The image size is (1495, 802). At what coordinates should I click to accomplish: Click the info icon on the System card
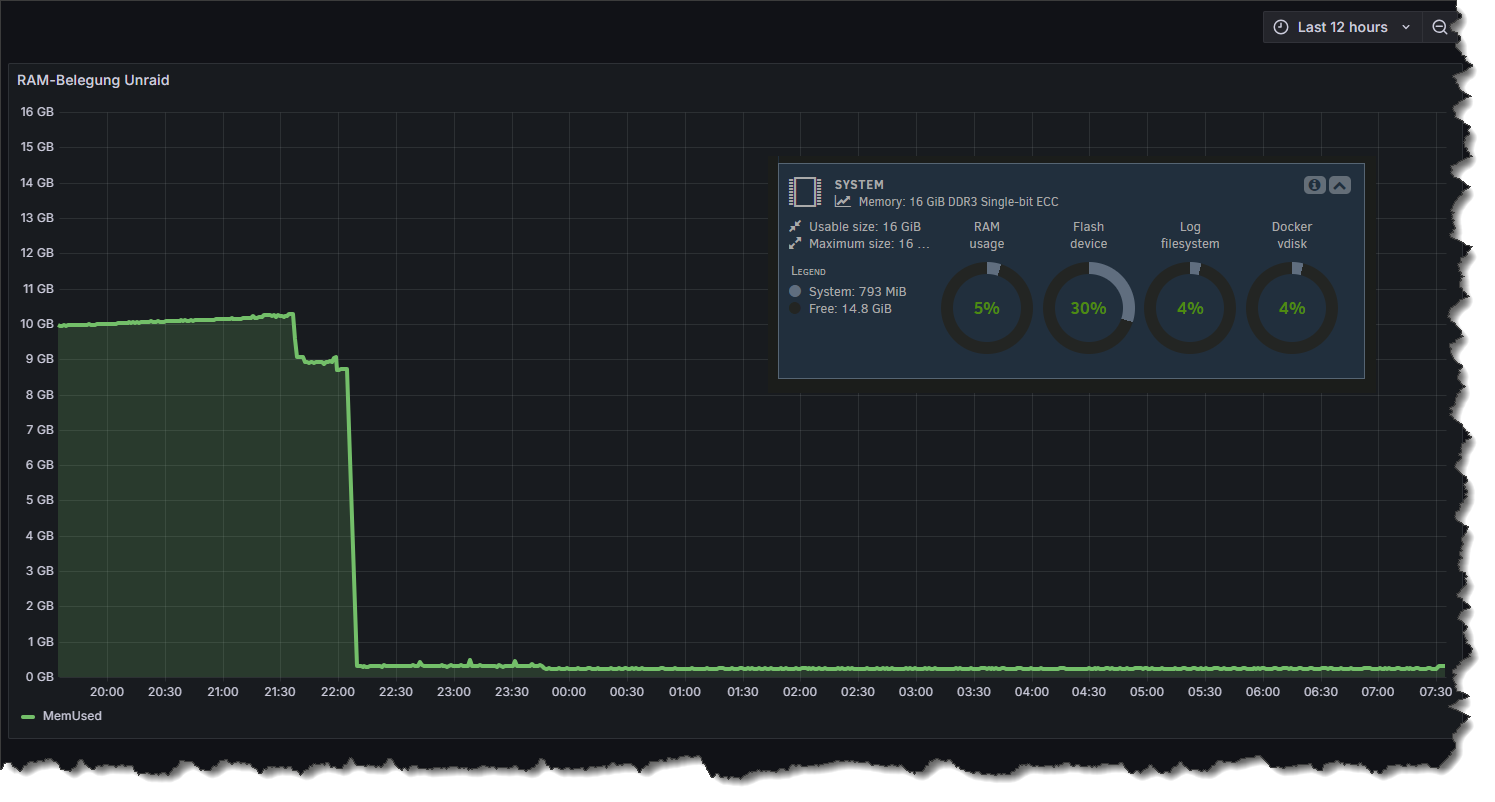[x=1315, y=185]
